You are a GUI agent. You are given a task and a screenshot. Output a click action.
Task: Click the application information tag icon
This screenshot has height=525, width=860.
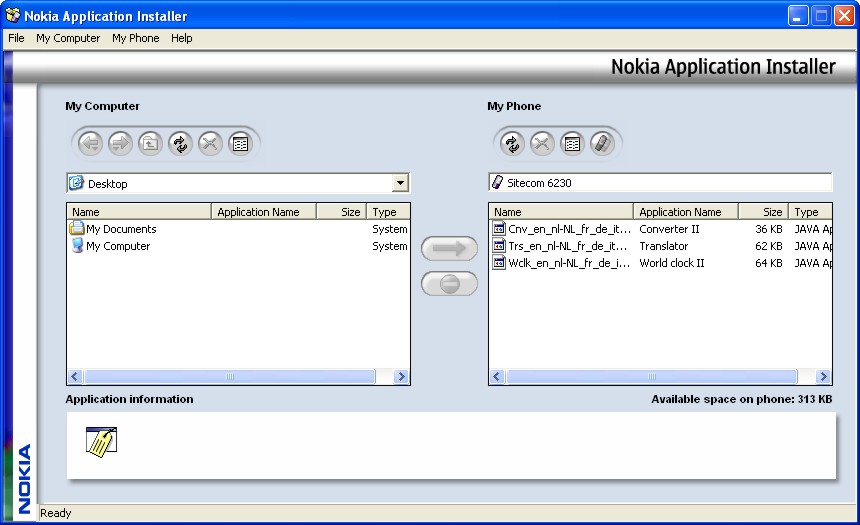pyautogui.click(x=101, y=442)
